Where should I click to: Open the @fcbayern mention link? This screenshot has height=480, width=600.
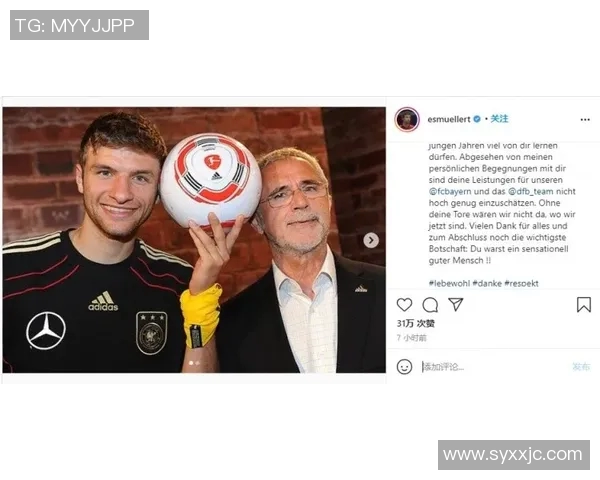[450, 191]
